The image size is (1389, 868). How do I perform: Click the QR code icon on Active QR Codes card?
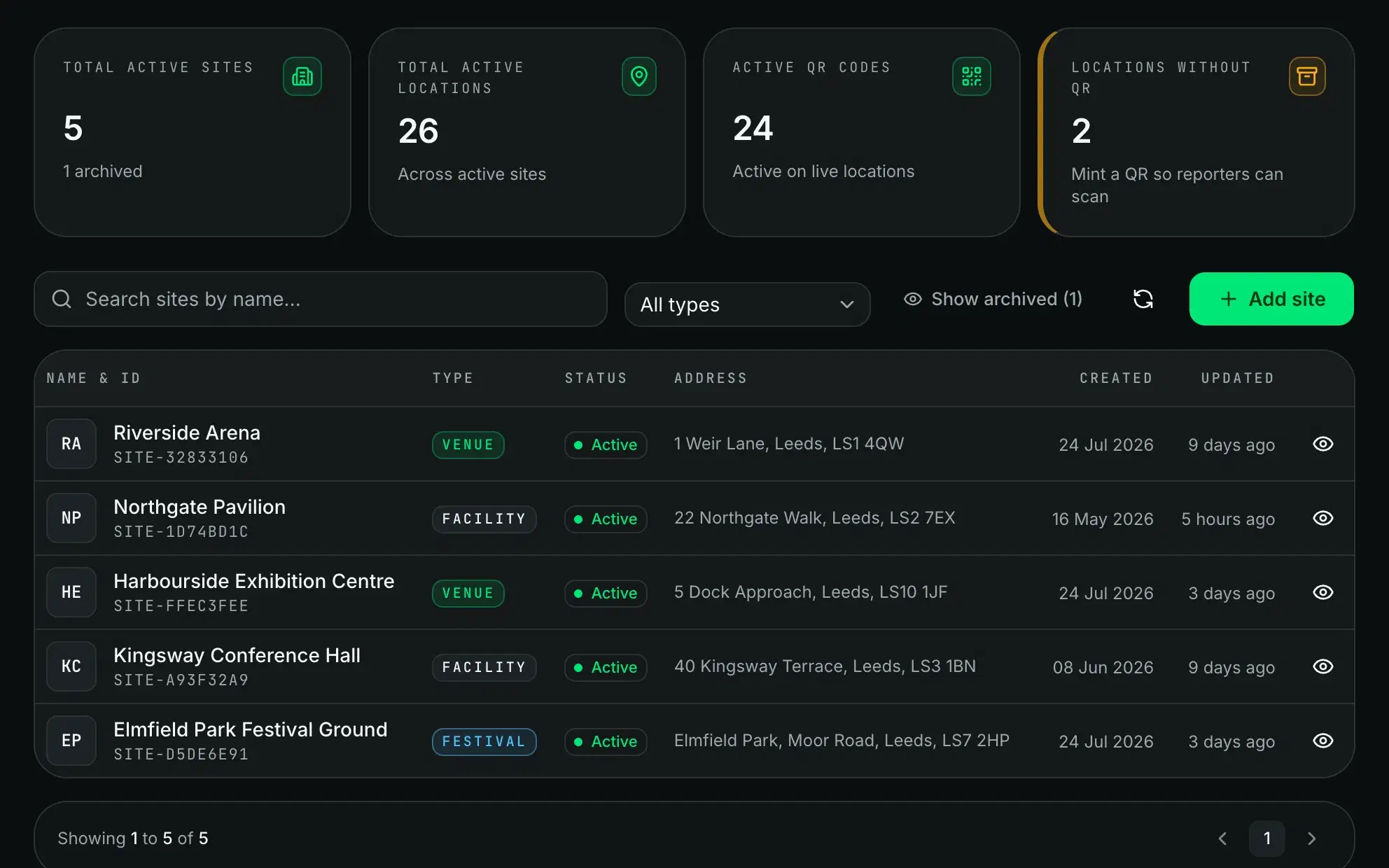[x=972, y=76]
